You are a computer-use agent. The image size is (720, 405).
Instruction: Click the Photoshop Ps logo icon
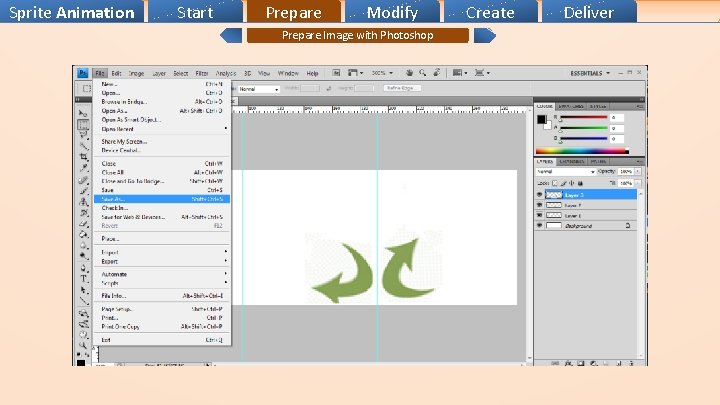click(x=83, y=73)
